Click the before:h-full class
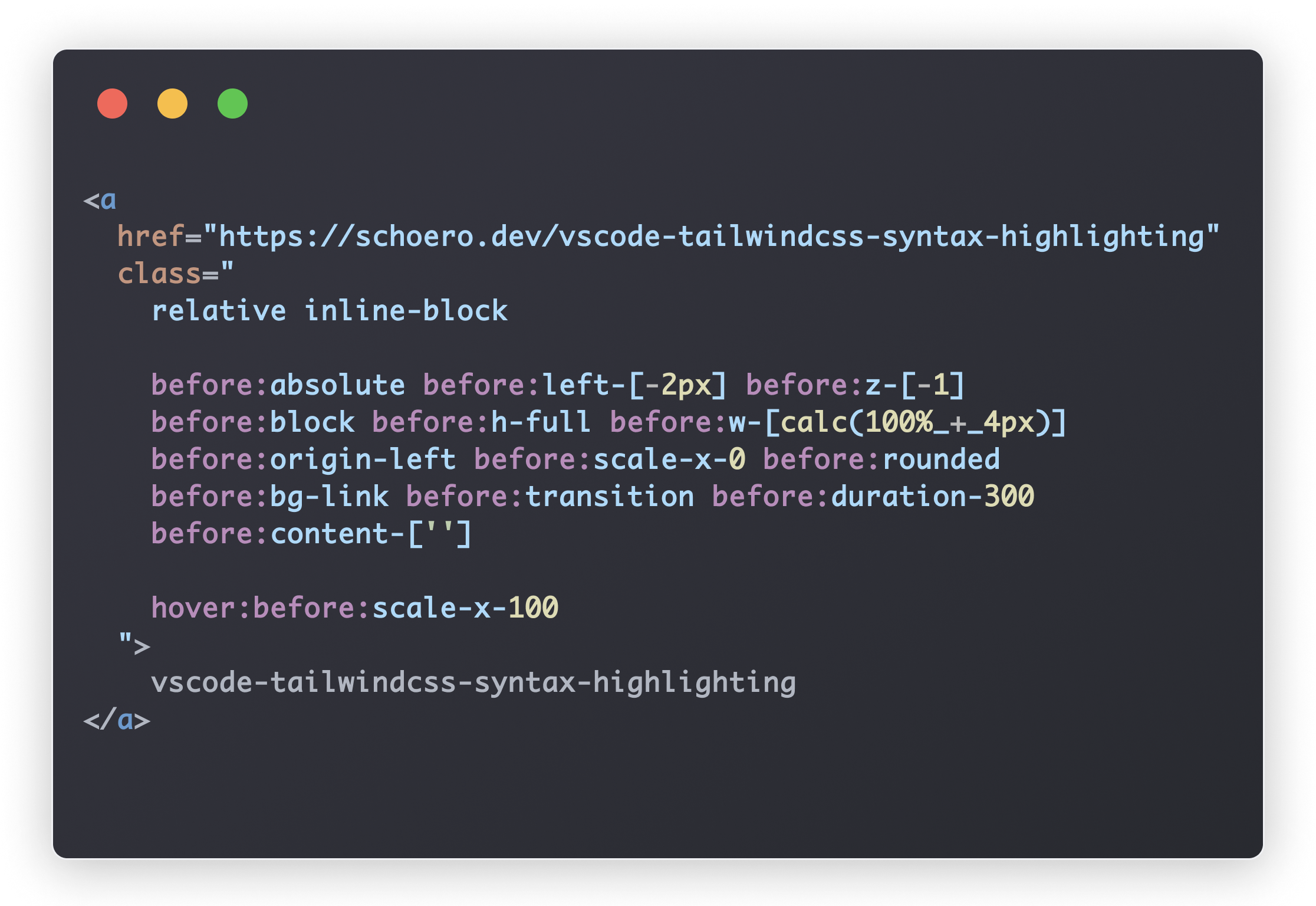Image resolution: width=1316 pixels, height=906 pixels. 481,423
